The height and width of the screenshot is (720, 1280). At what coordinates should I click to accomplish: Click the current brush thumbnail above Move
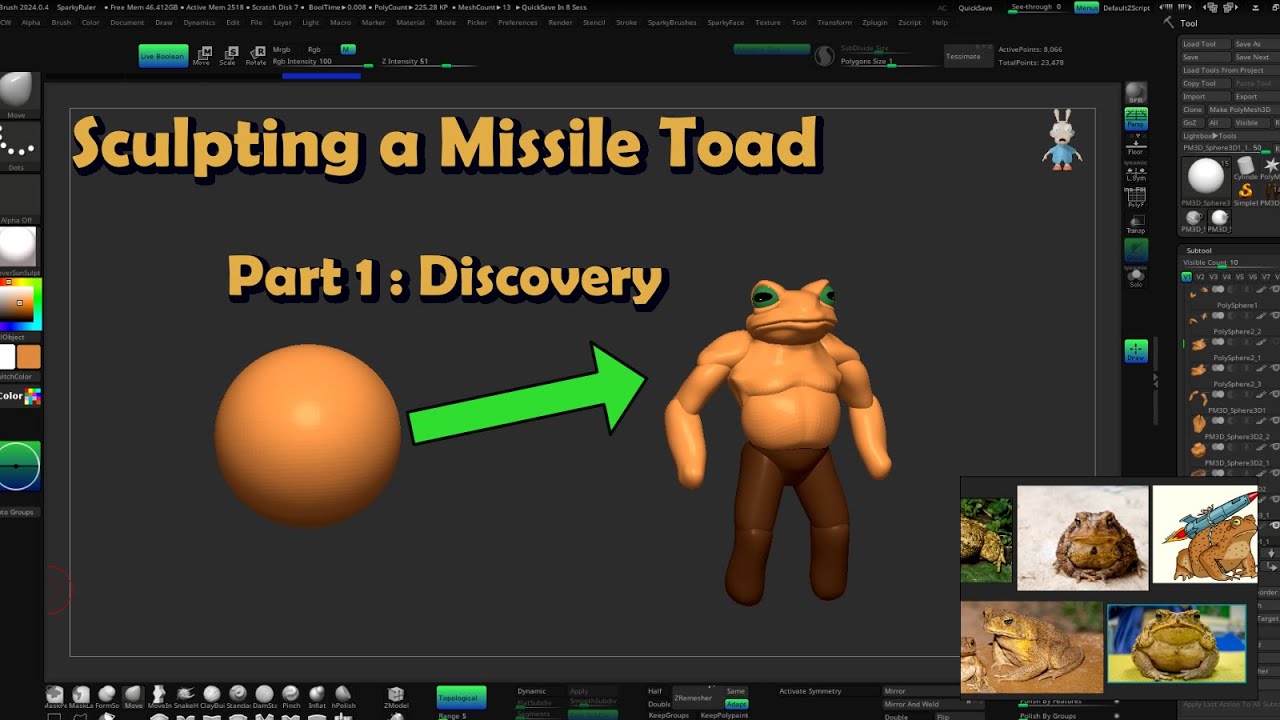coord(16,92)
